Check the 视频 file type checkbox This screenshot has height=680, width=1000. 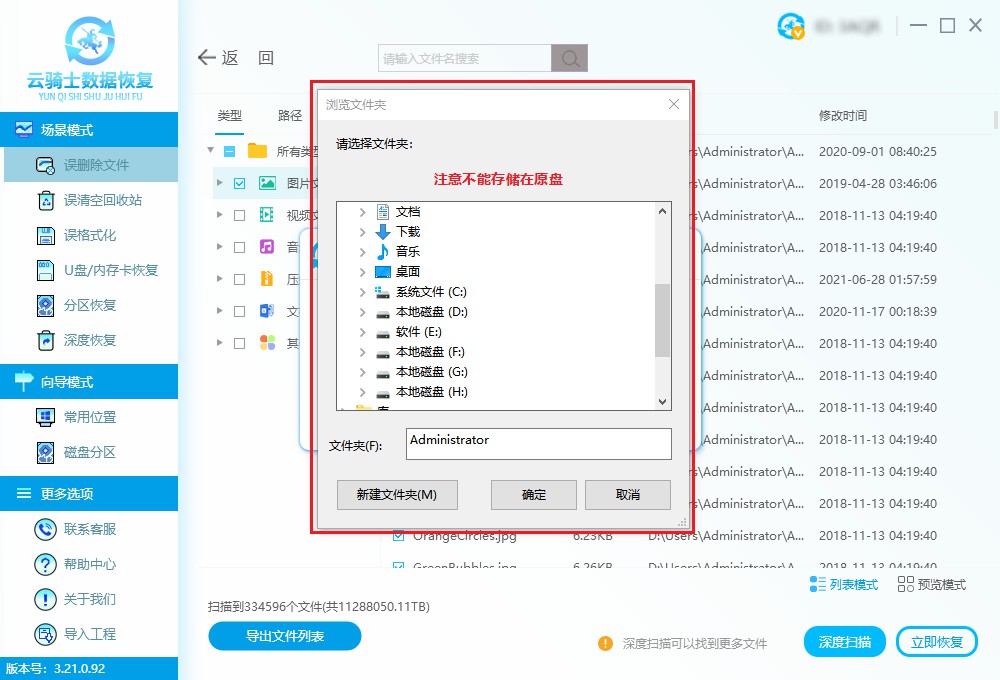239,215
